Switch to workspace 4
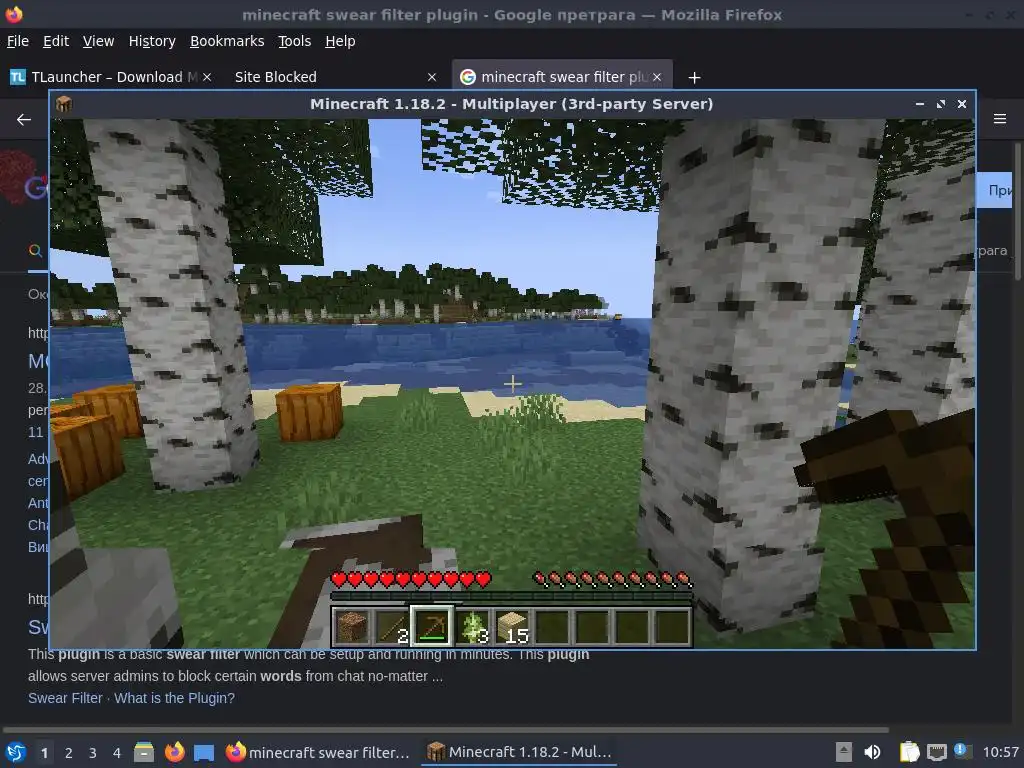 [117, 753]
